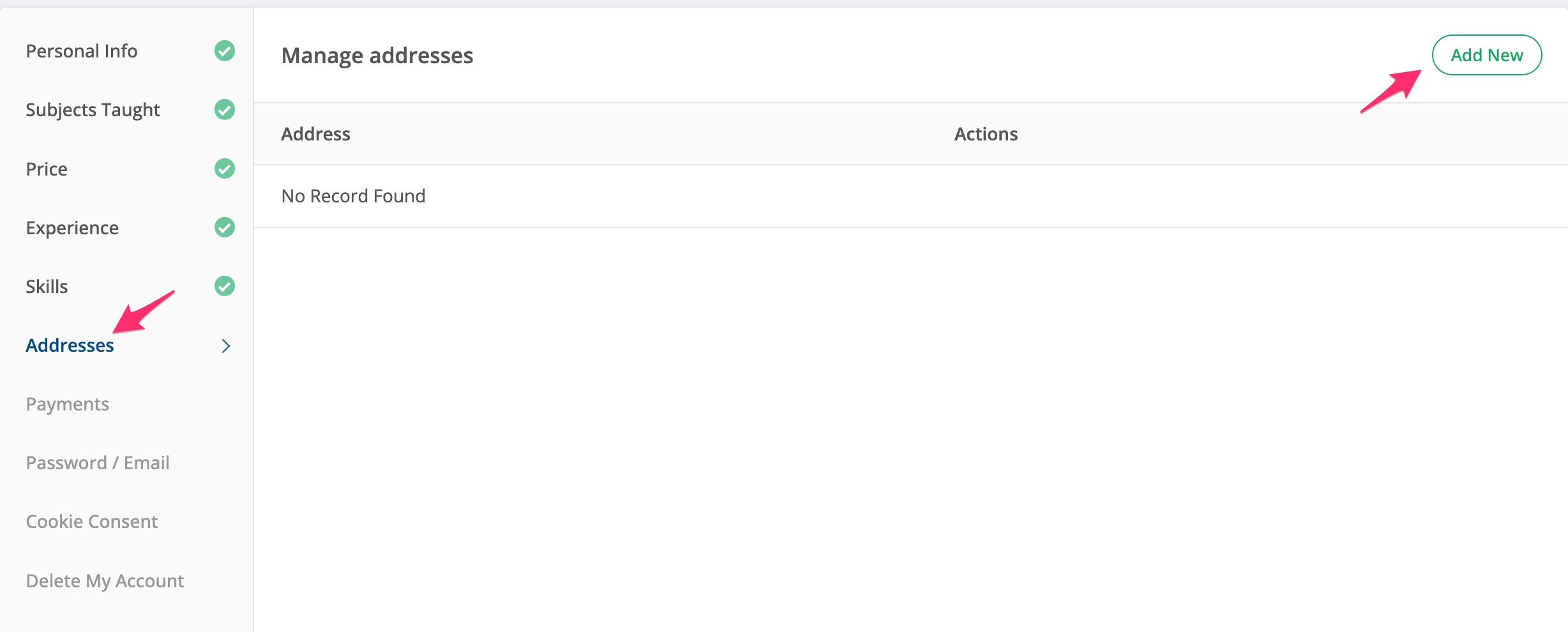Navigate to the Skills section
This screenshot has width=1568, height=632.
[47, 287]
